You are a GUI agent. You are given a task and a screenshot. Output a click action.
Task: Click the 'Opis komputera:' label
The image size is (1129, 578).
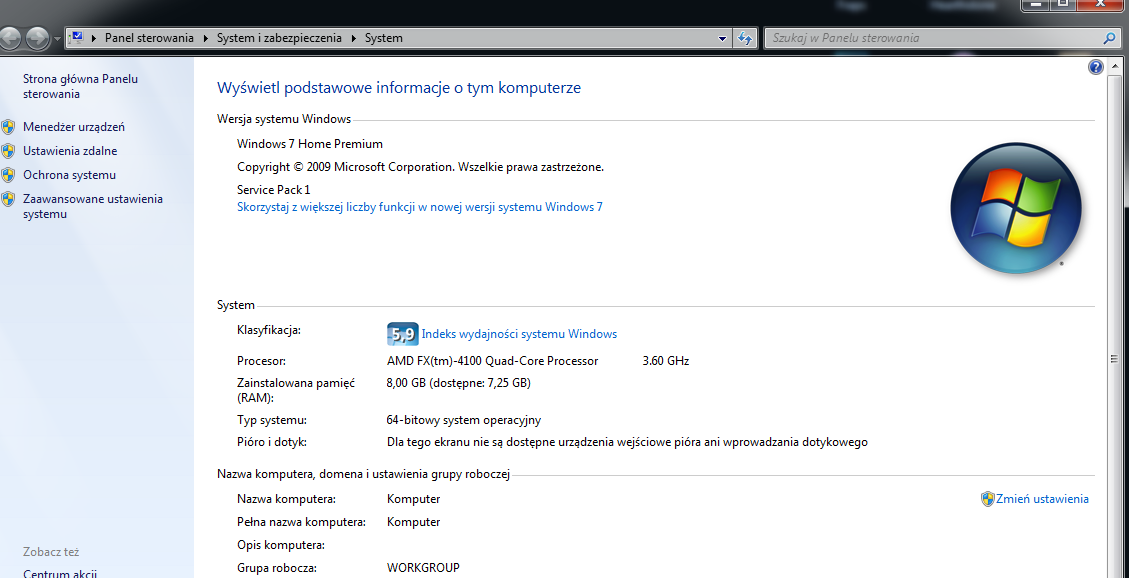point(281,544)
